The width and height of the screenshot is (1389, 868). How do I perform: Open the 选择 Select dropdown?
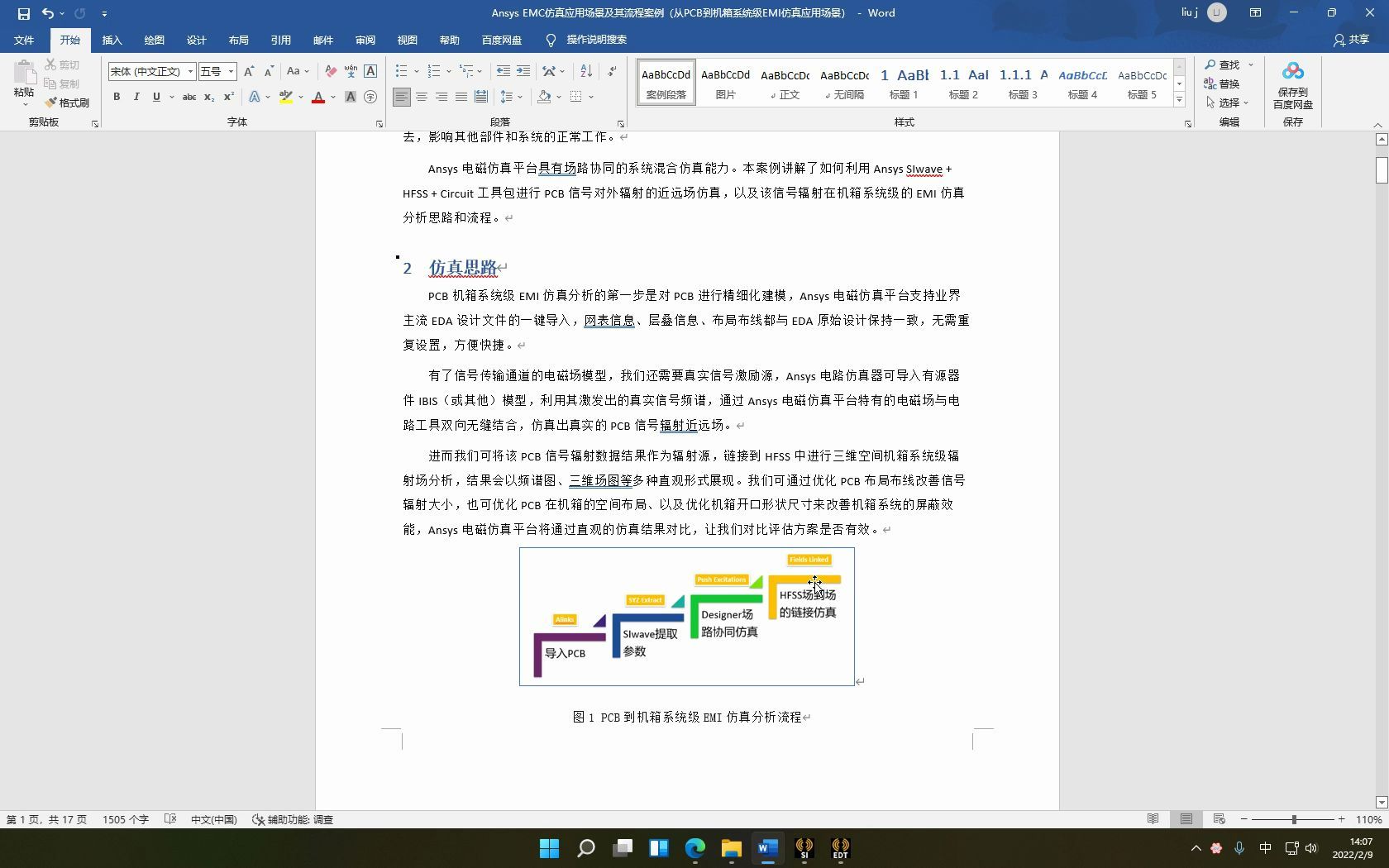click(x=1229, y=103)
